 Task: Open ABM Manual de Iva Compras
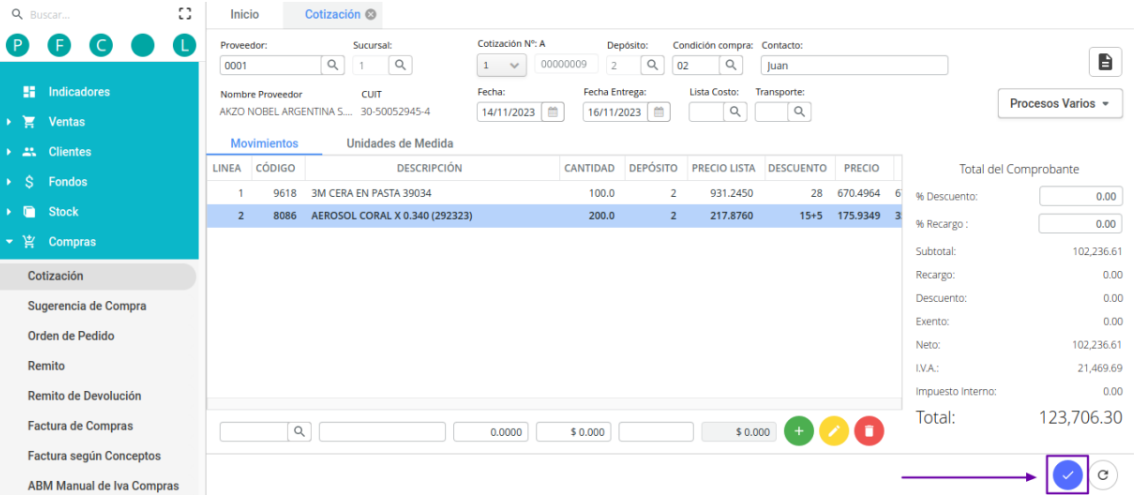coord(103,486)
